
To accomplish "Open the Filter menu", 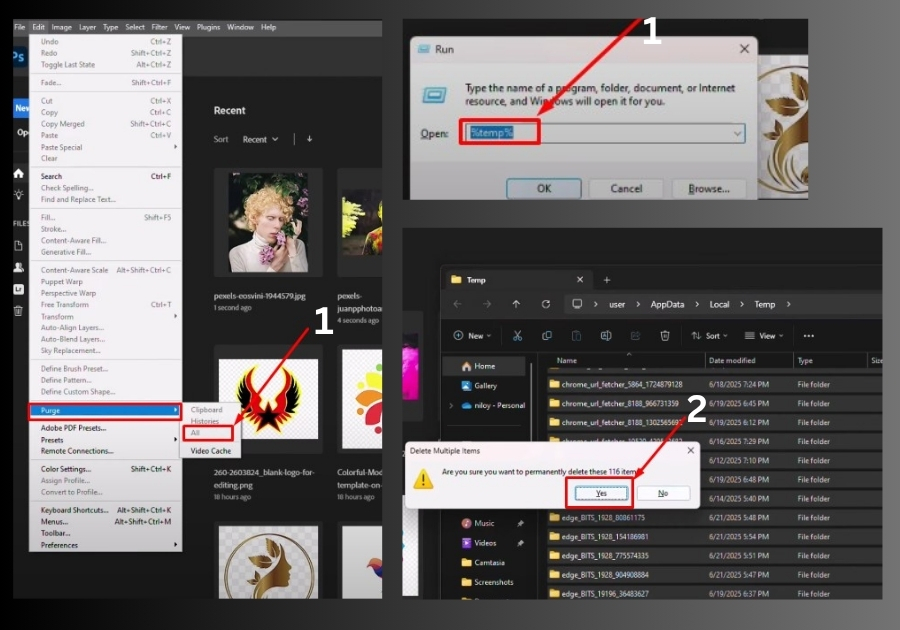I will pyautogui.click(x=159, y=27).
